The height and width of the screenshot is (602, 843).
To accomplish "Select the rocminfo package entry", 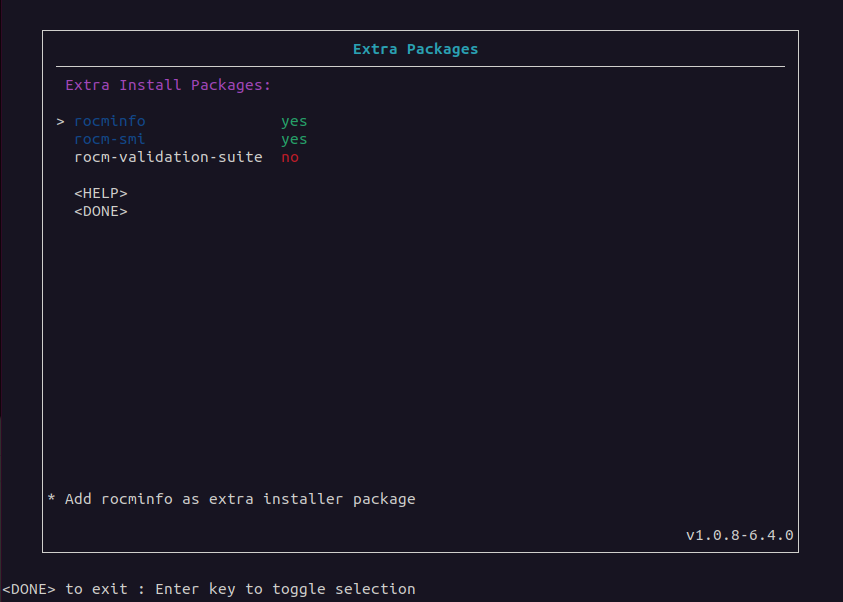I will [109, 121].
